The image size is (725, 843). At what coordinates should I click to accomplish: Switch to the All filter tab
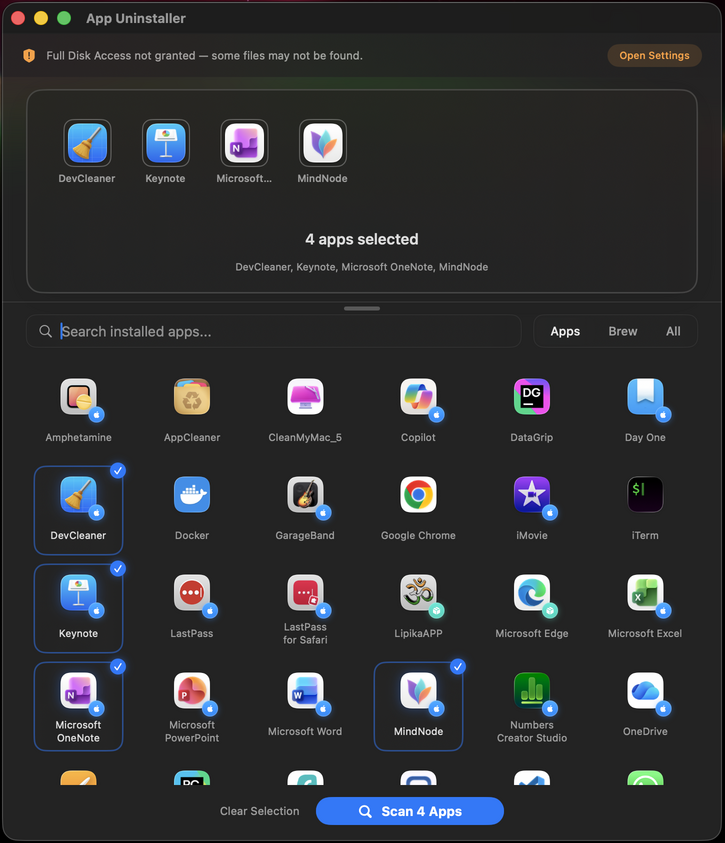pos(673,331)
